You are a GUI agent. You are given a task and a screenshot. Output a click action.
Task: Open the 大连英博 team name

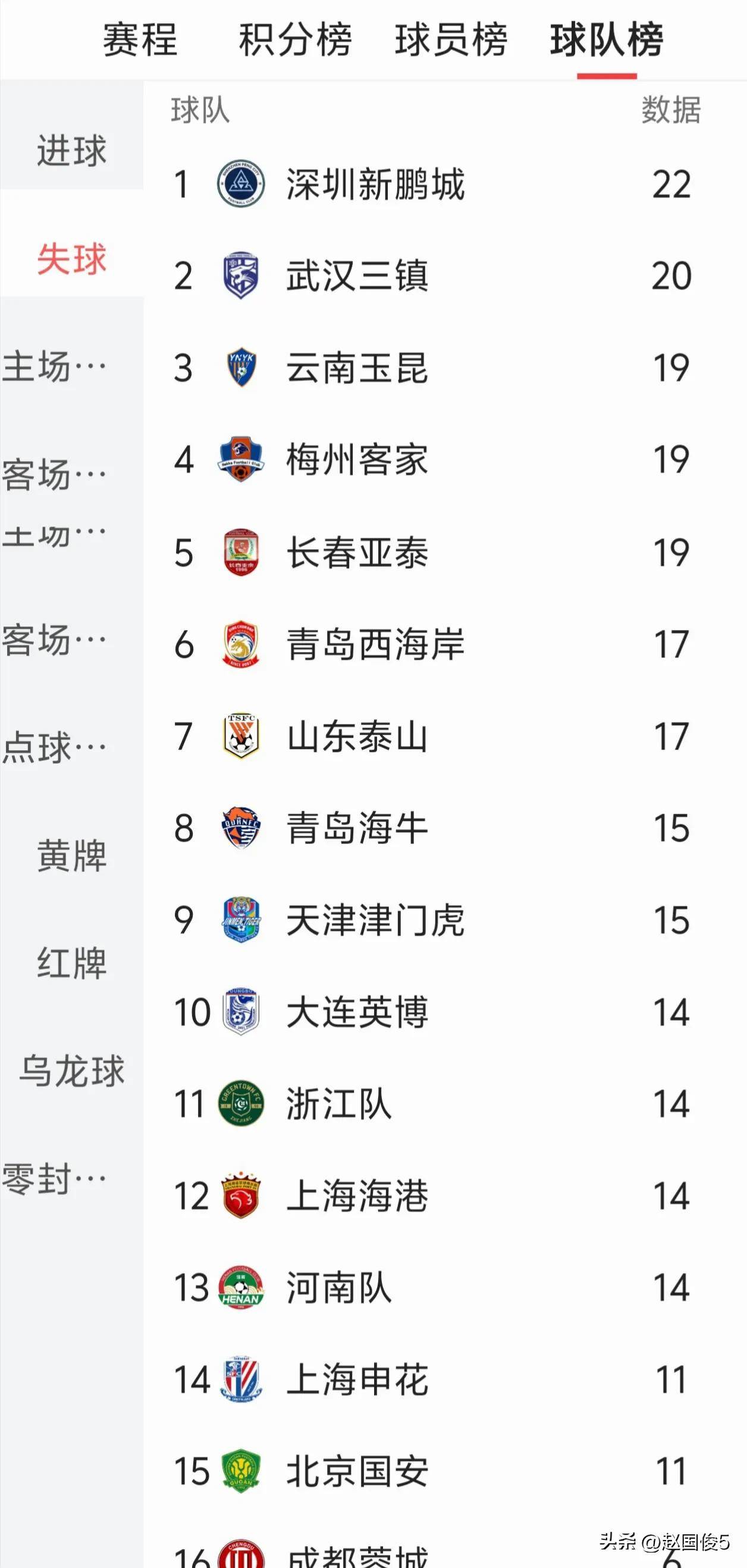[x=357, y=1012]
